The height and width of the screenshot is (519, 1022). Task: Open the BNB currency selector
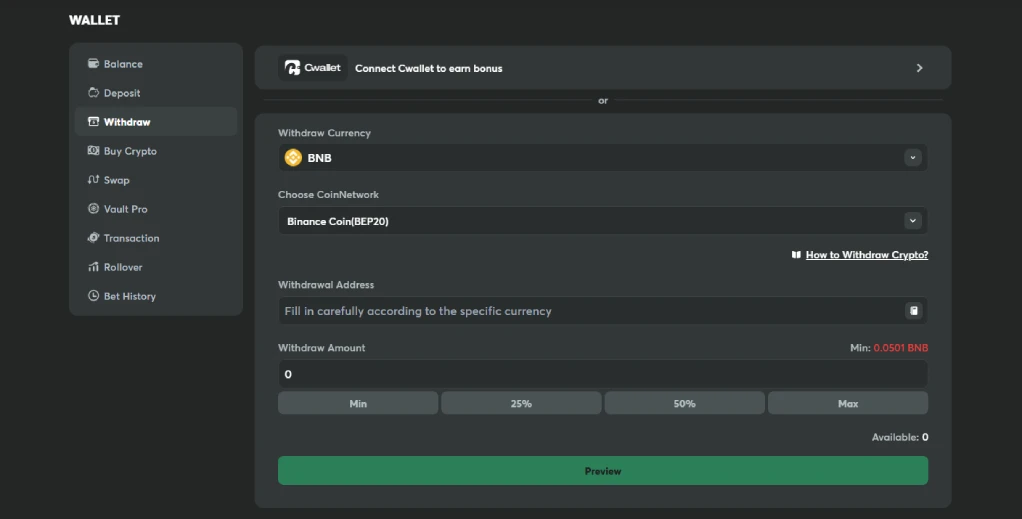coord(603,158)
